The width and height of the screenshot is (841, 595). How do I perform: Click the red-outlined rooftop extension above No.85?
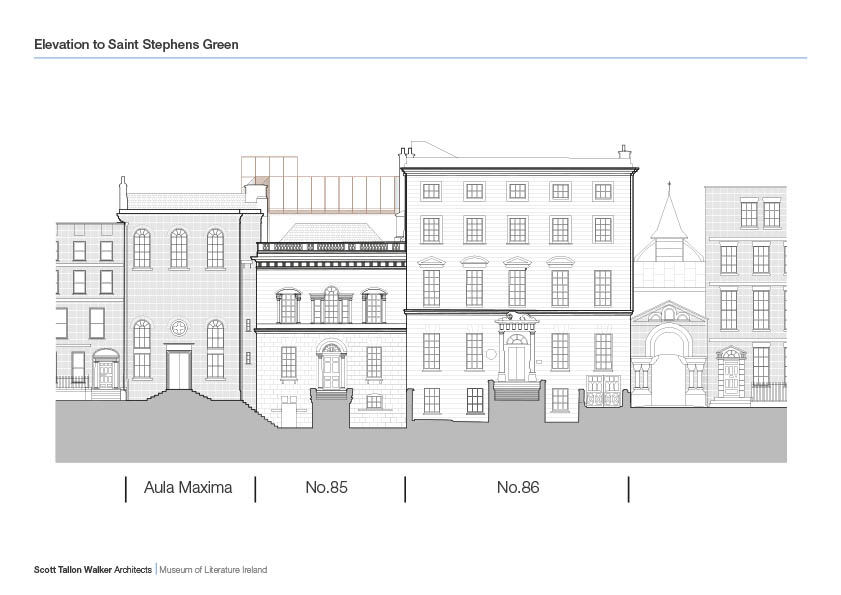click(x=322, y=186)
